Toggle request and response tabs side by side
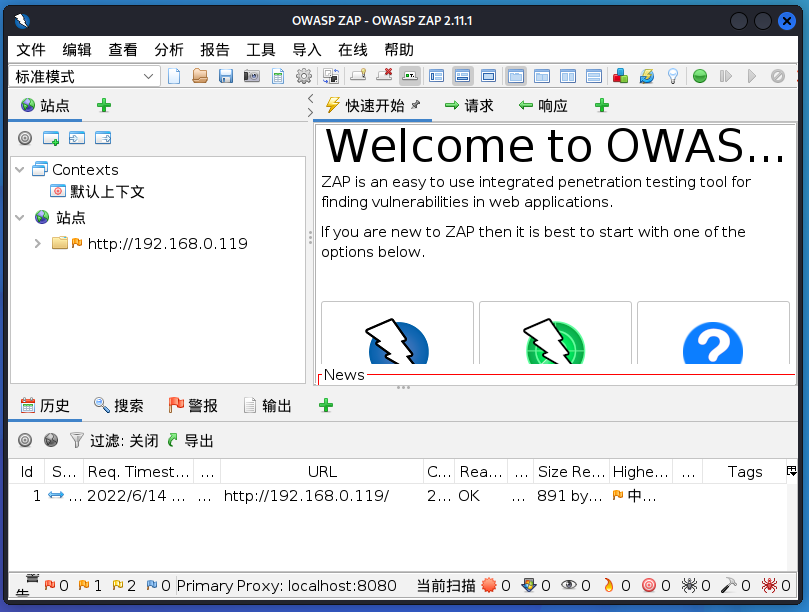 [515, 76]
